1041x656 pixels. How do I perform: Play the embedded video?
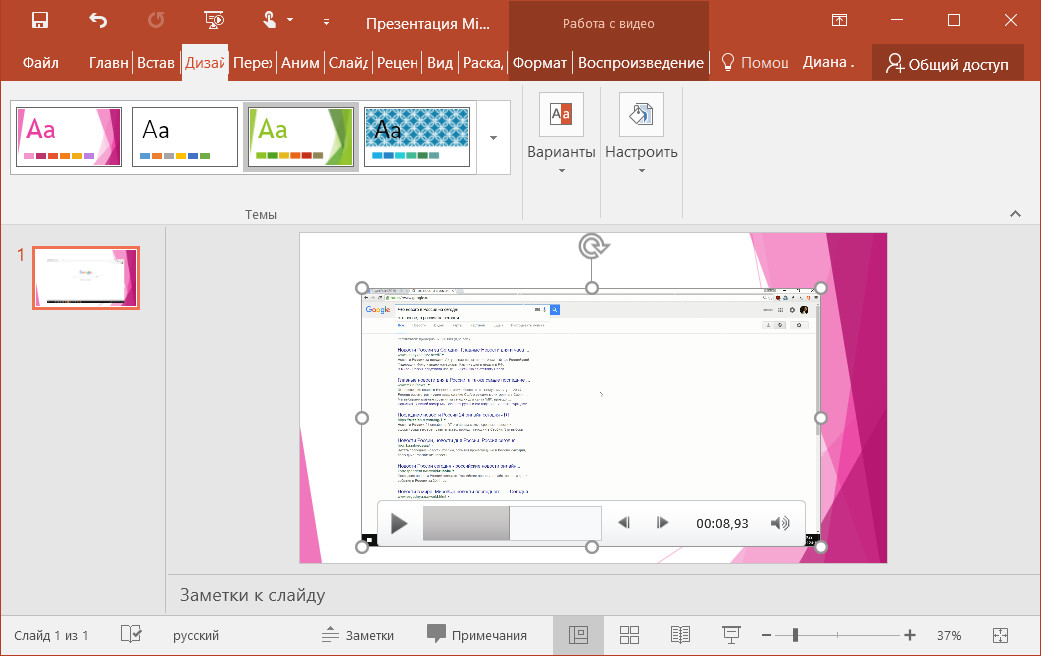point(397,522)
